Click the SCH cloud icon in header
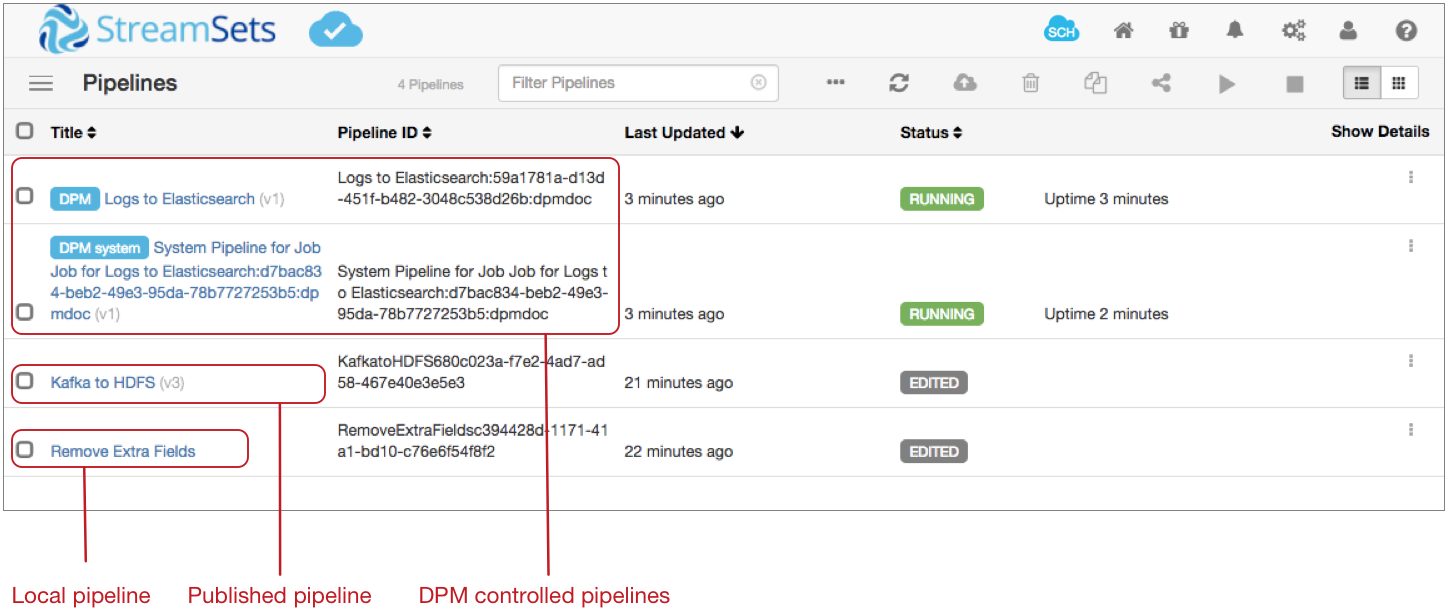1447x615 pixels. click(1061, 31)
